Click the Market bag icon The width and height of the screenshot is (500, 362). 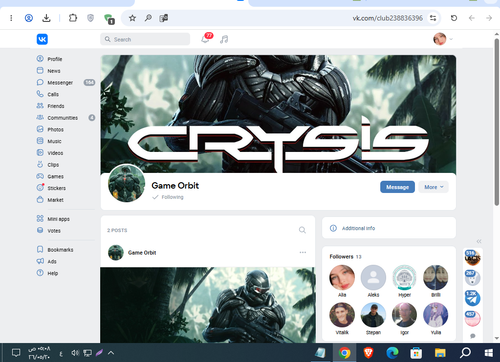[x=40, y=200]
